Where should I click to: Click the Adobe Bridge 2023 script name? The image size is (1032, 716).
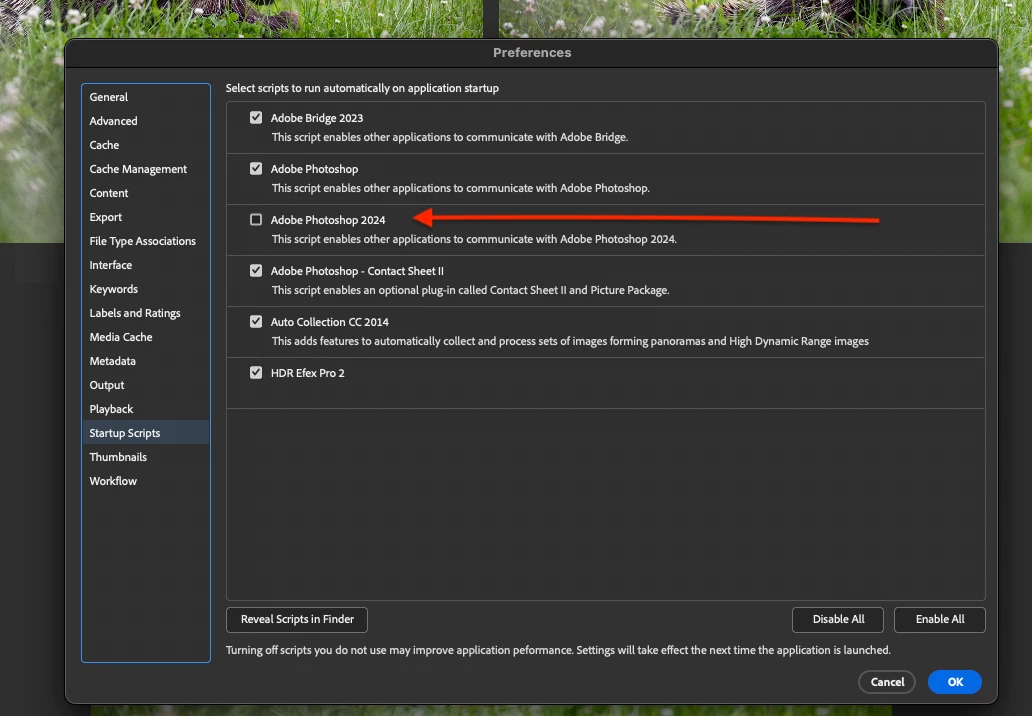[x=317, y=118]
